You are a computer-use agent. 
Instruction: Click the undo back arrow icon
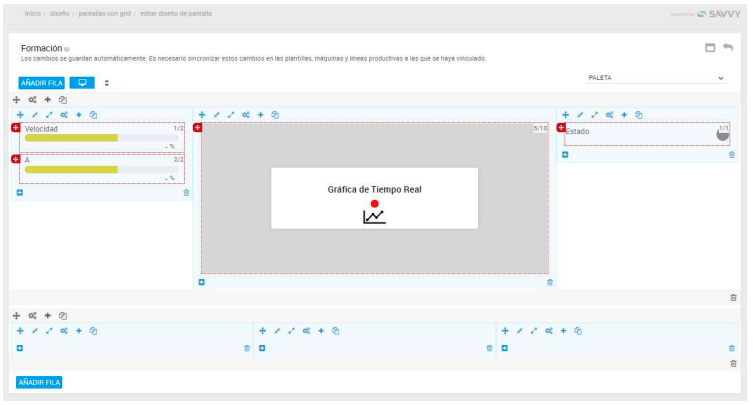tap(728, 47)
